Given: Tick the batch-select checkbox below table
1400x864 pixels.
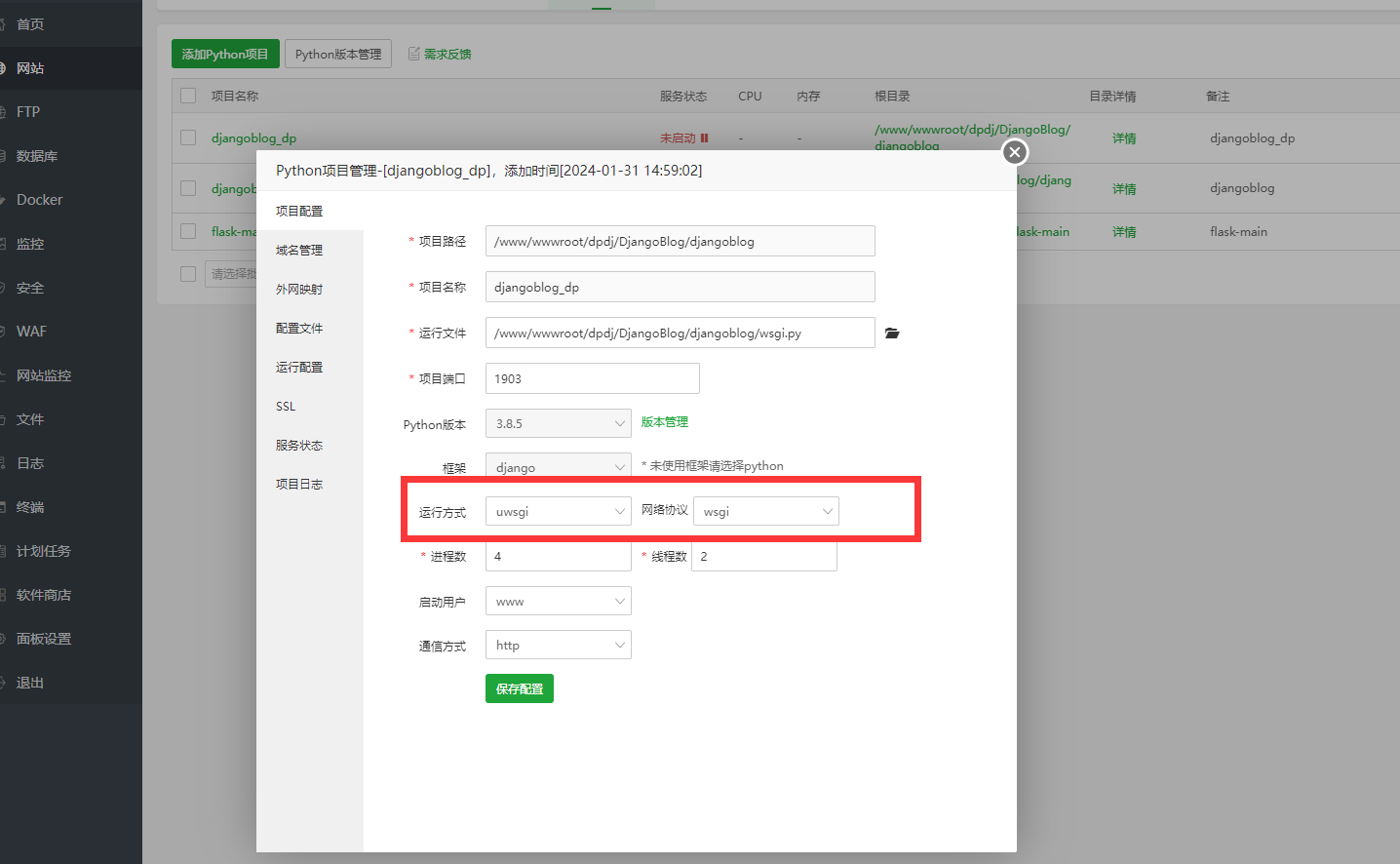Looking at the screenshot, I should pos(188,274).
